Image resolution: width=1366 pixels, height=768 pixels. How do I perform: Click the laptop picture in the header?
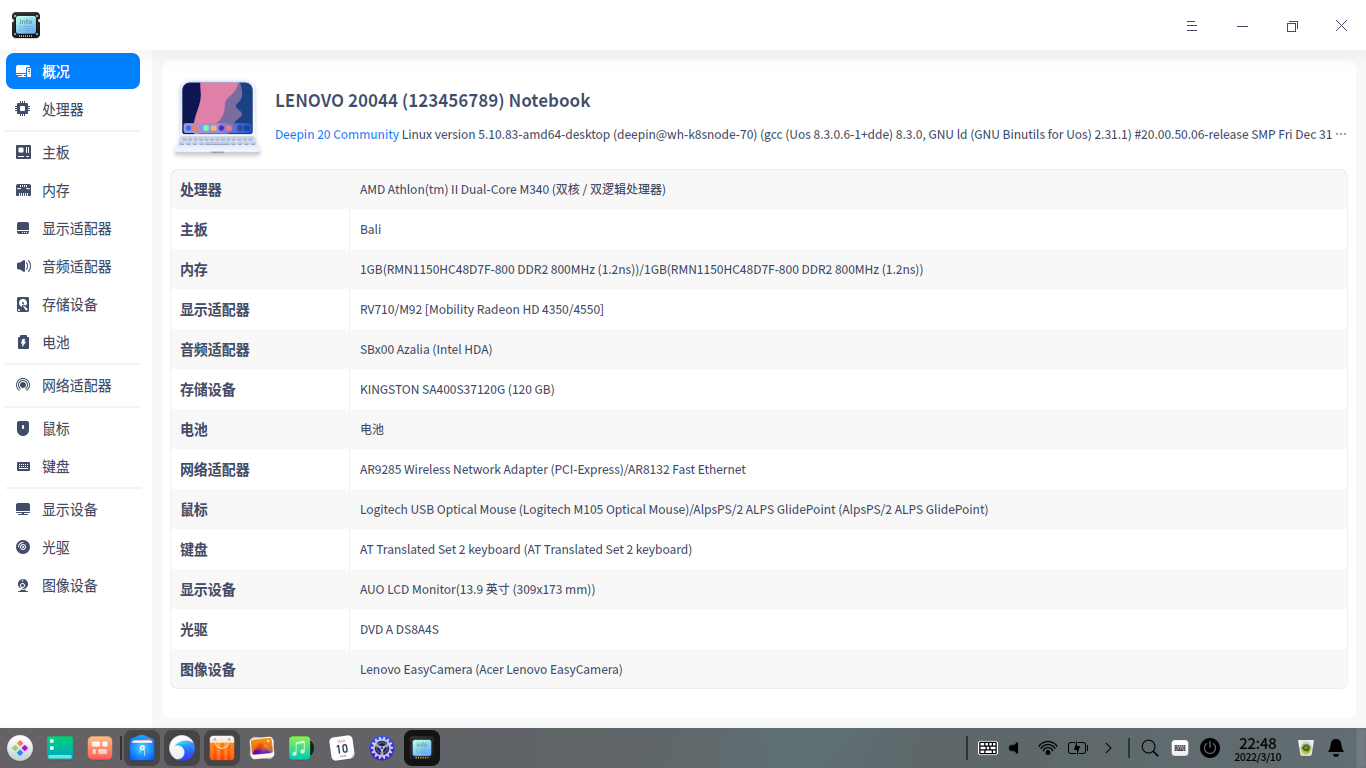pyautogui.click(x=218, y=118)
